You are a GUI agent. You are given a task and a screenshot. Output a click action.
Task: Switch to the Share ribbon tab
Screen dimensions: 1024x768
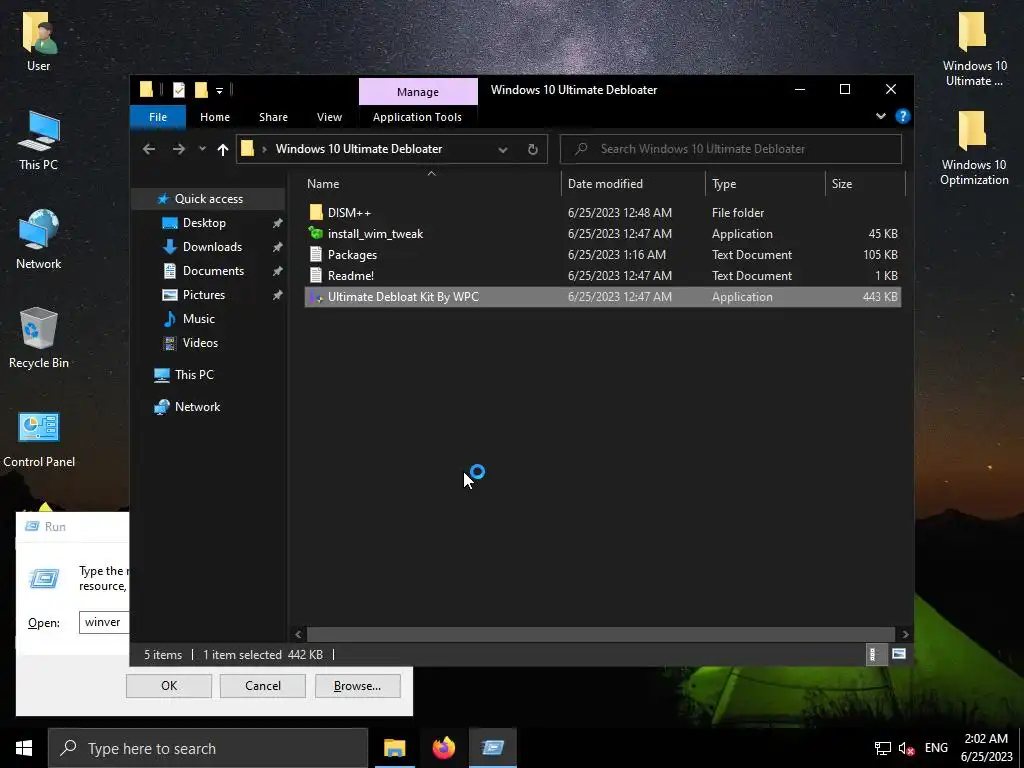[x=273, y=117]
